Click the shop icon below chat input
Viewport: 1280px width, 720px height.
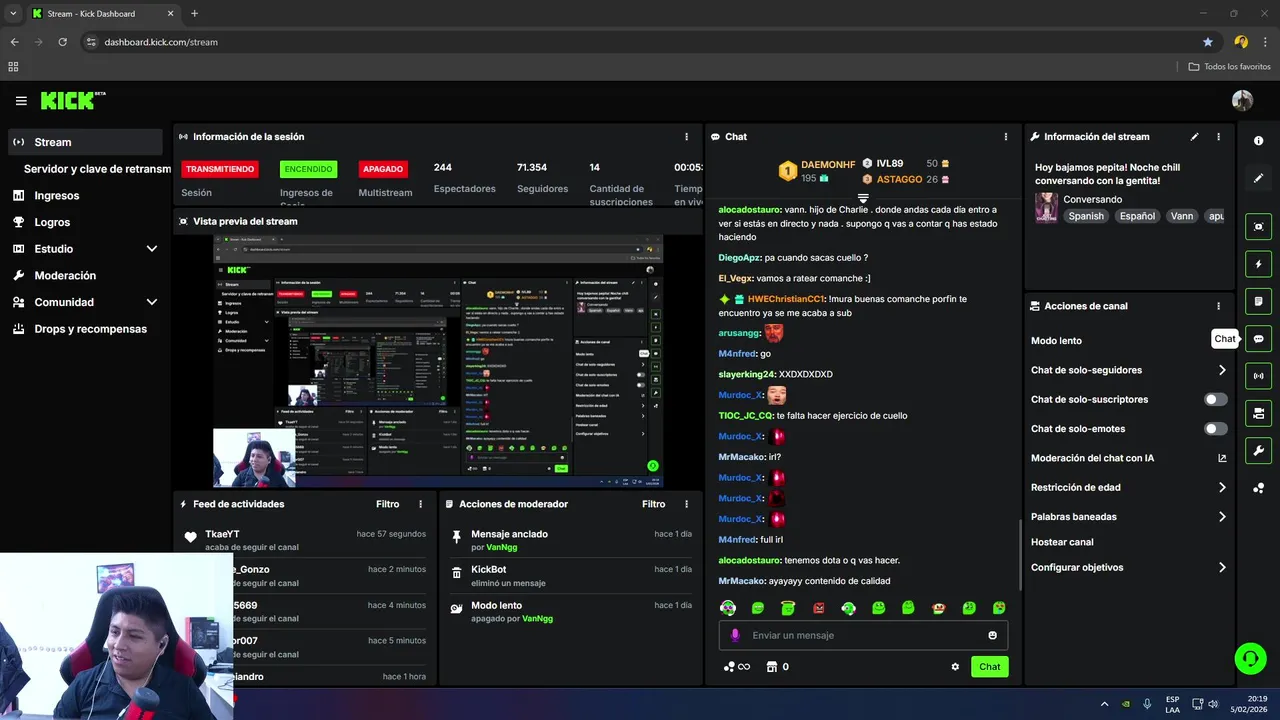(x=772, y=667)
